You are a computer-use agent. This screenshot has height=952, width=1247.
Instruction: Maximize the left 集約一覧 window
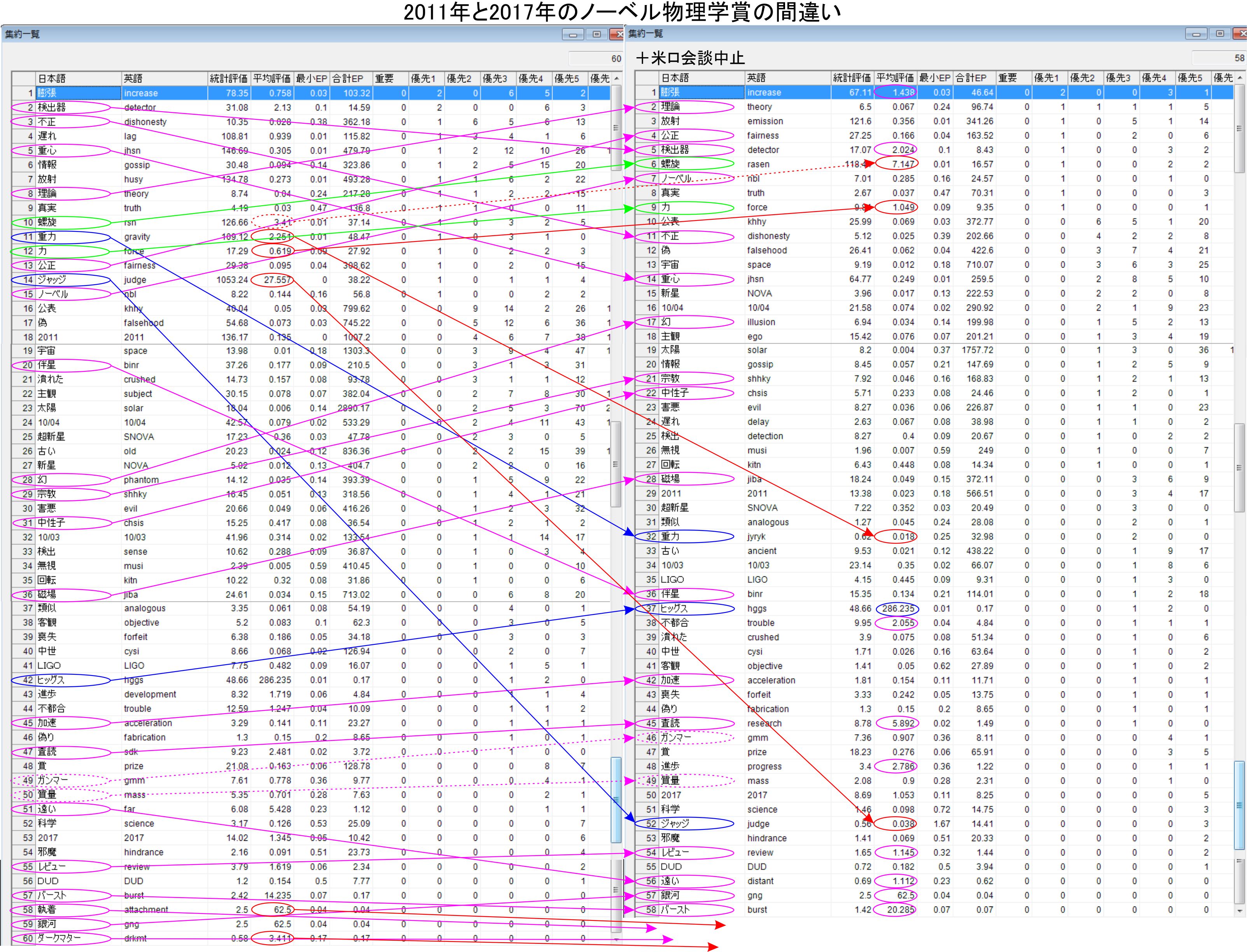(596, 35)
